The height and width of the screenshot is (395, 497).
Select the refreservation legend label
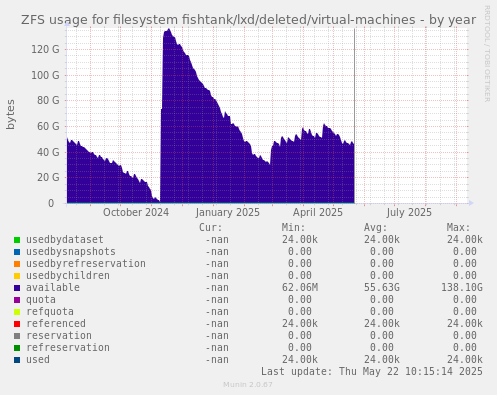pos(68,347)
